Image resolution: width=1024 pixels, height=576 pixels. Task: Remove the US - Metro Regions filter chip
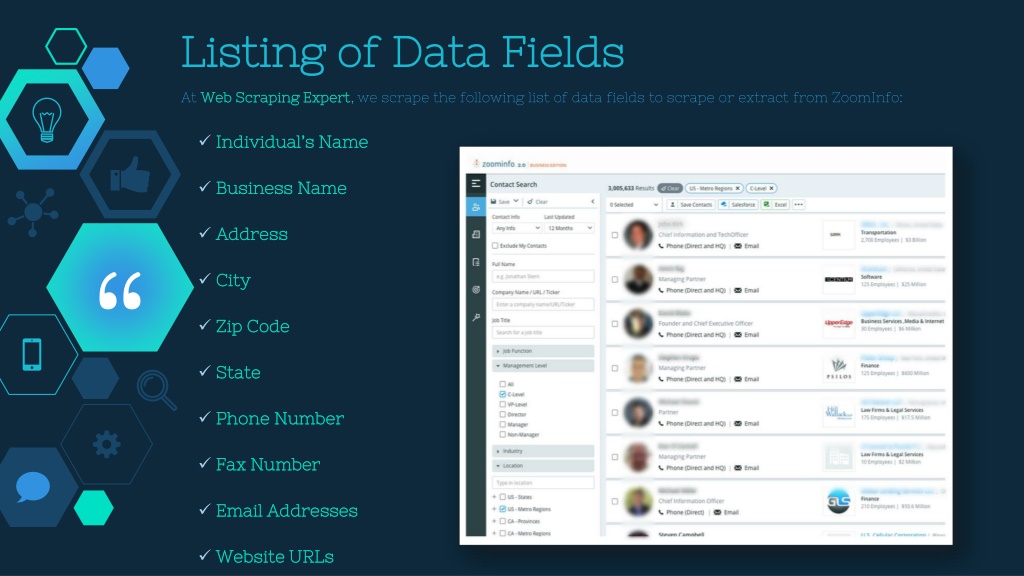pyautogui.click(x=738, y=188)
